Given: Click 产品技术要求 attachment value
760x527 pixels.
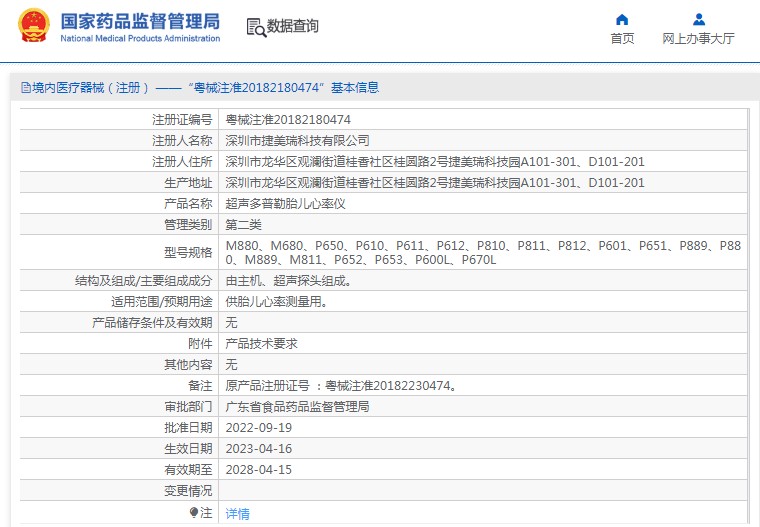Looking at the screenshot, I should (261, 344).
